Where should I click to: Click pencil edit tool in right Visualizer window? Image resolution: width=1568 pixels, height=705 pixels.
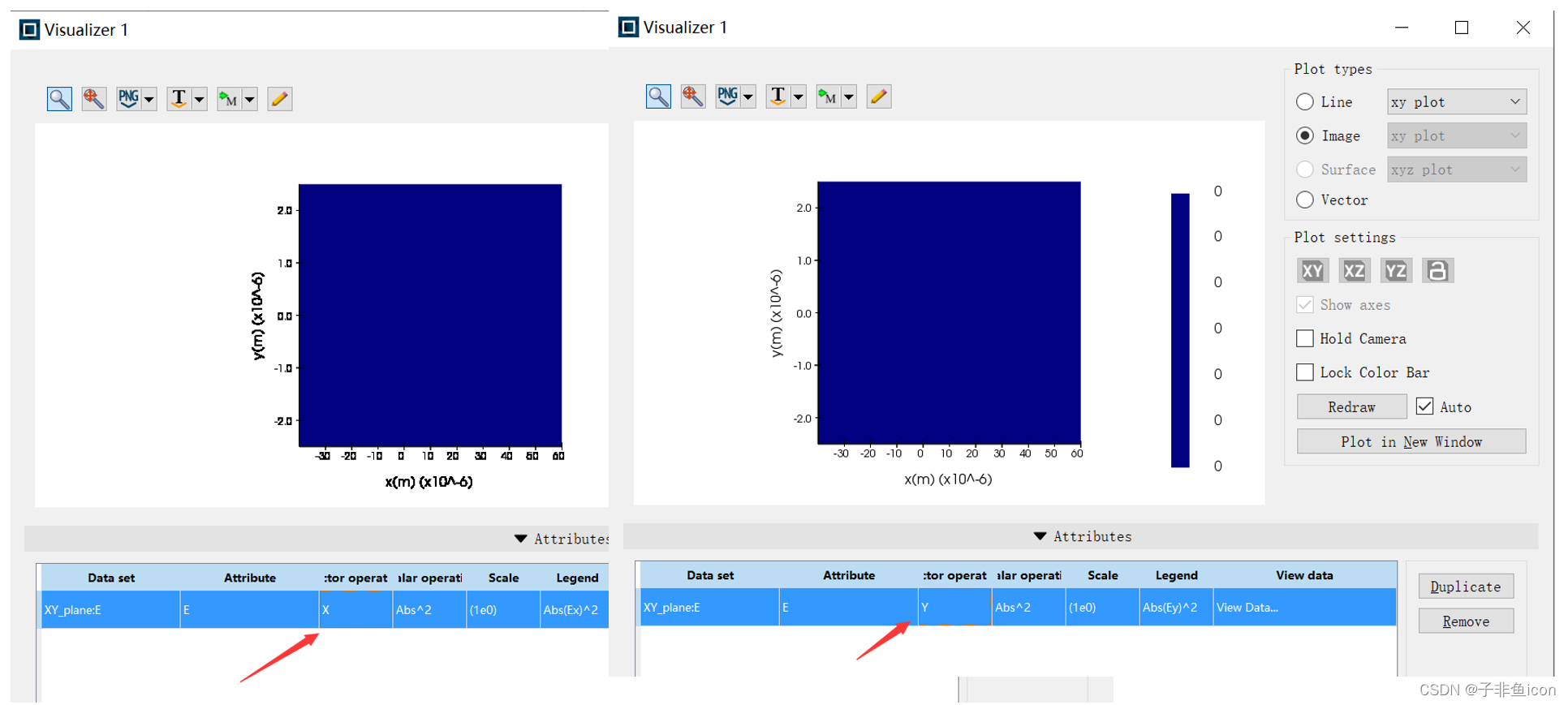point(879,97)
